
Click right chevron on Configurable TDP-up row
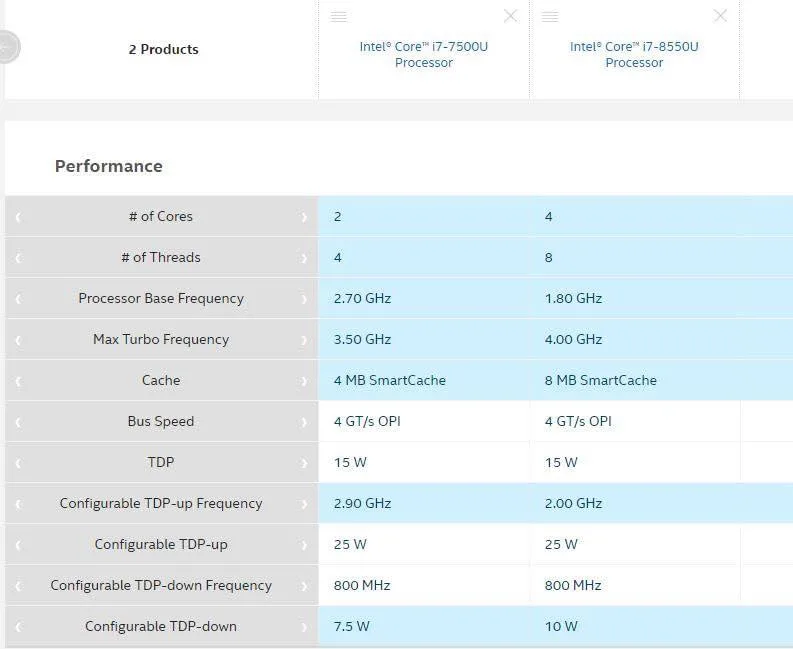(x=304, y=545)
